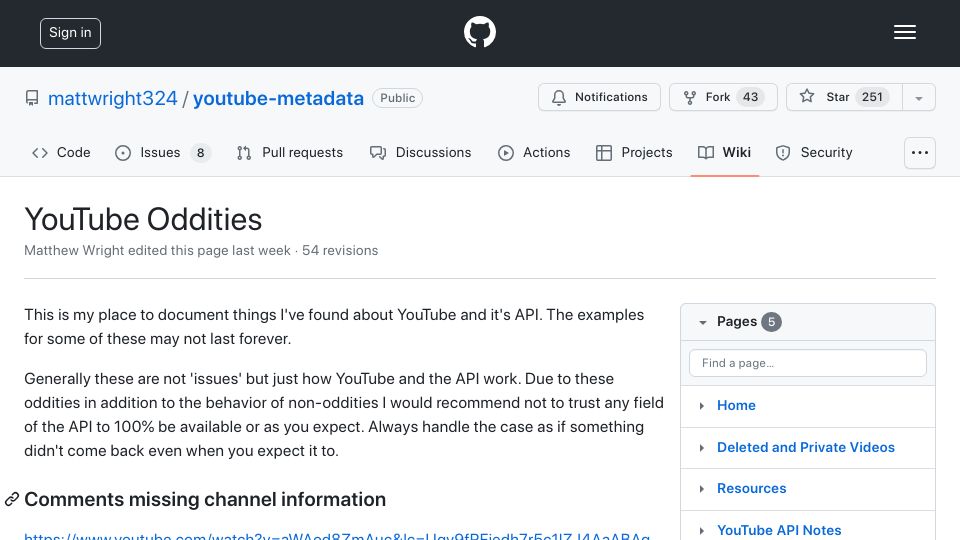This screenshot has height=540, width=960.
Task: Open the Home wiki page link
Action: [x=736, y=405]
